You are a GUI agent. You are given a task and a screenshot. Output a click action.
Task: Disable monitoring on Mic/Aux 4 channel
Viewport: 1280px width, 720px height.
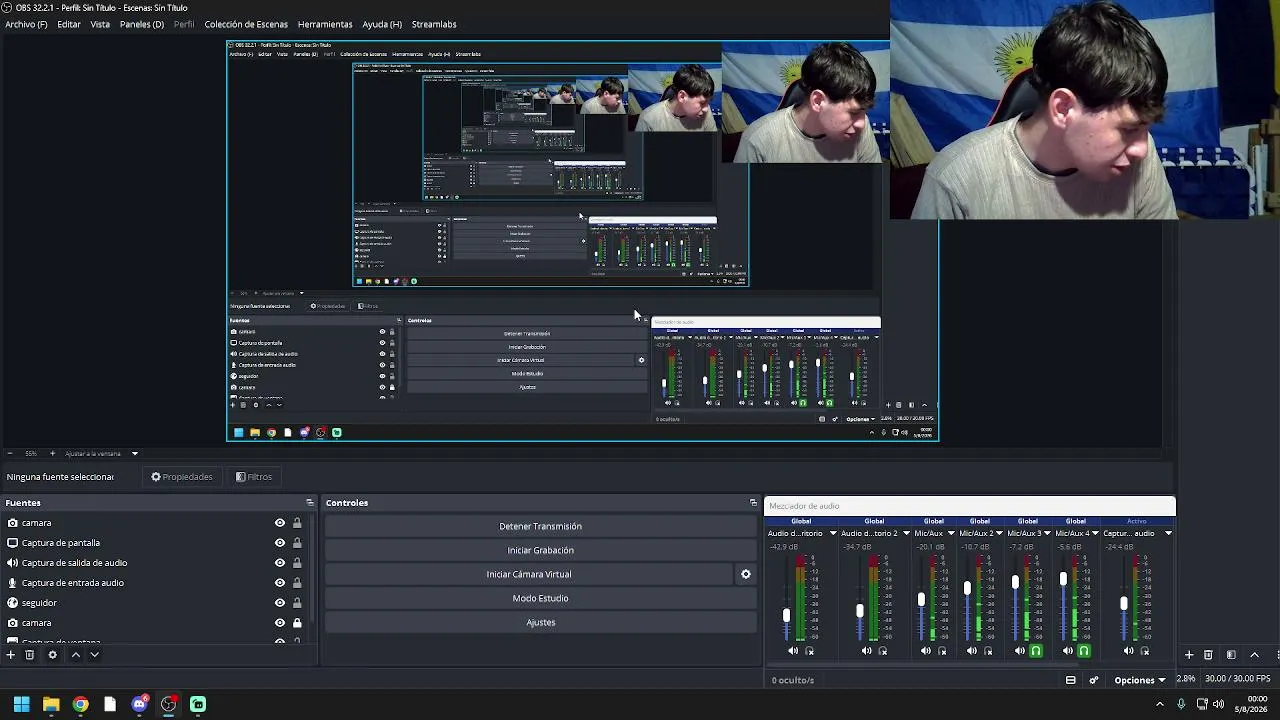(x=1084, y=651)
